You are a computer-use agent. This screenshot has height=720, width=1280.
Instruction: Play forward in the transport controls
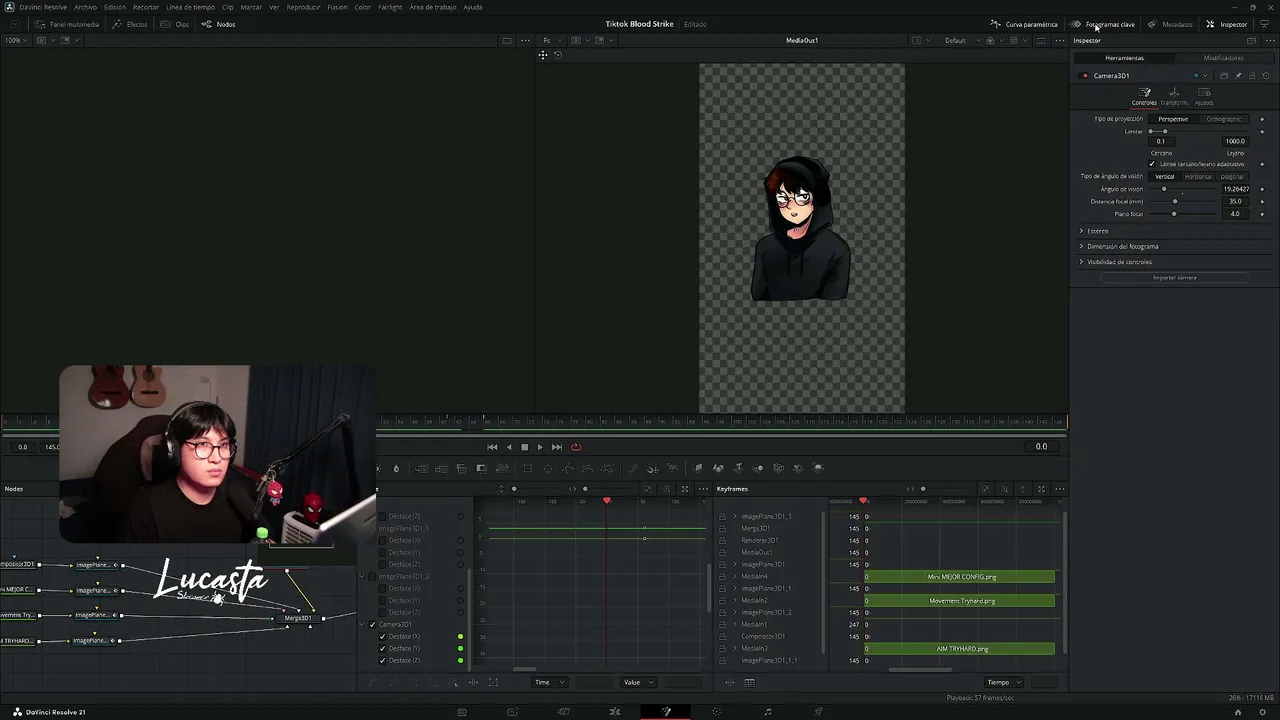point(540,447)
